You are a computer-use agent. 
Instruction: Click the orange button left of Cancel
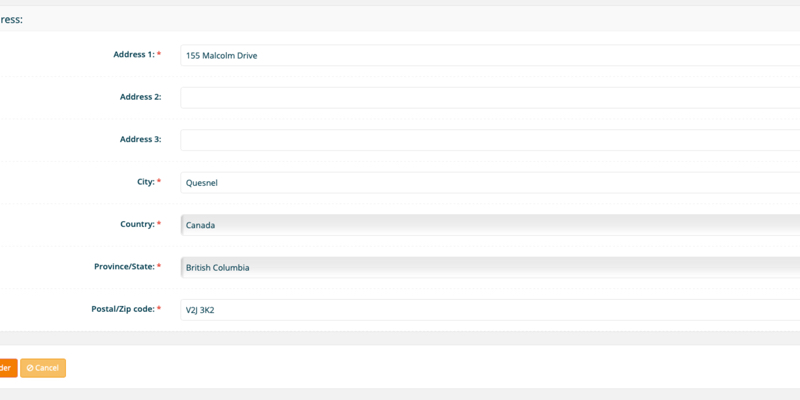point(8,368)
